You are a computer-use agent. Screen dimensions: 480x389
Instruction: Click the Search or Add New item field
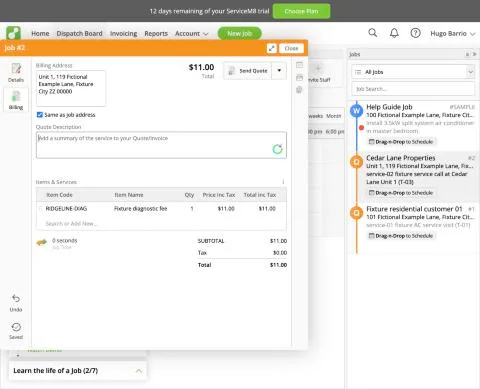pos(71,223)
